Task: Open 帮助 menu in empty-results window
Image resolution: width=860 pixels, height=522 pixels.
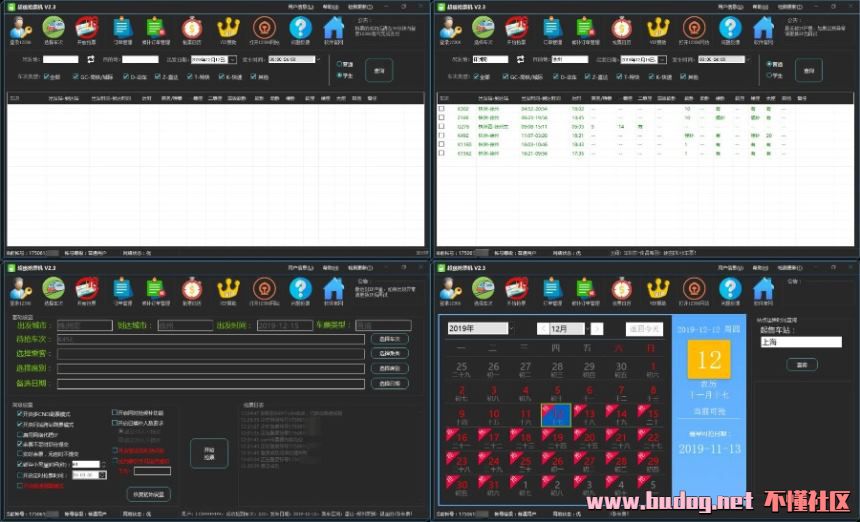Action: point(330,7)
